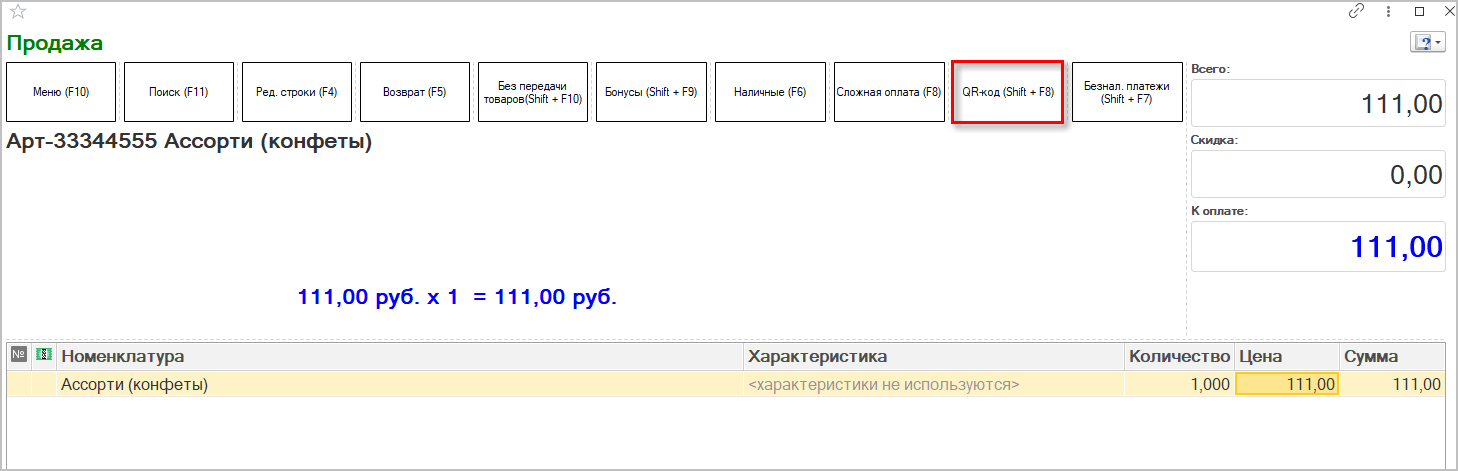Sort by Номенклатура column header

click(400, 356)
